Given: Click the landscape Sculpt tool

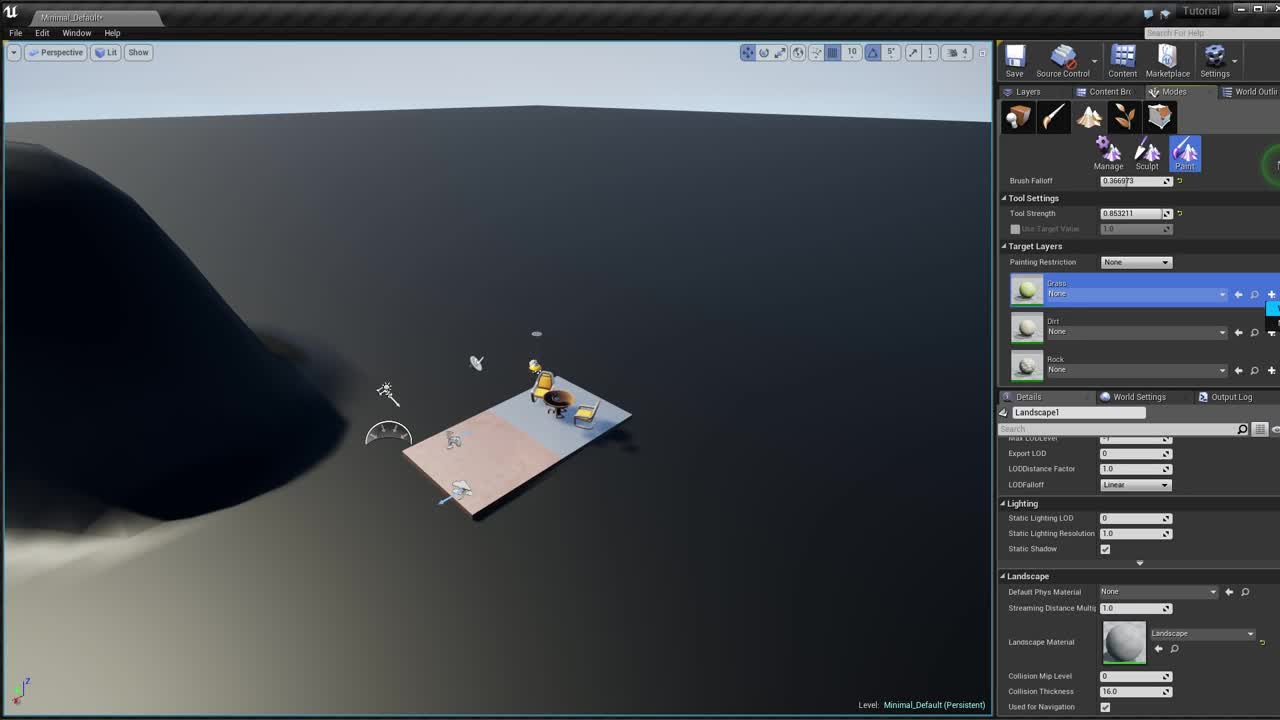Looking at the screenshot, I should tap(1147, 153).
